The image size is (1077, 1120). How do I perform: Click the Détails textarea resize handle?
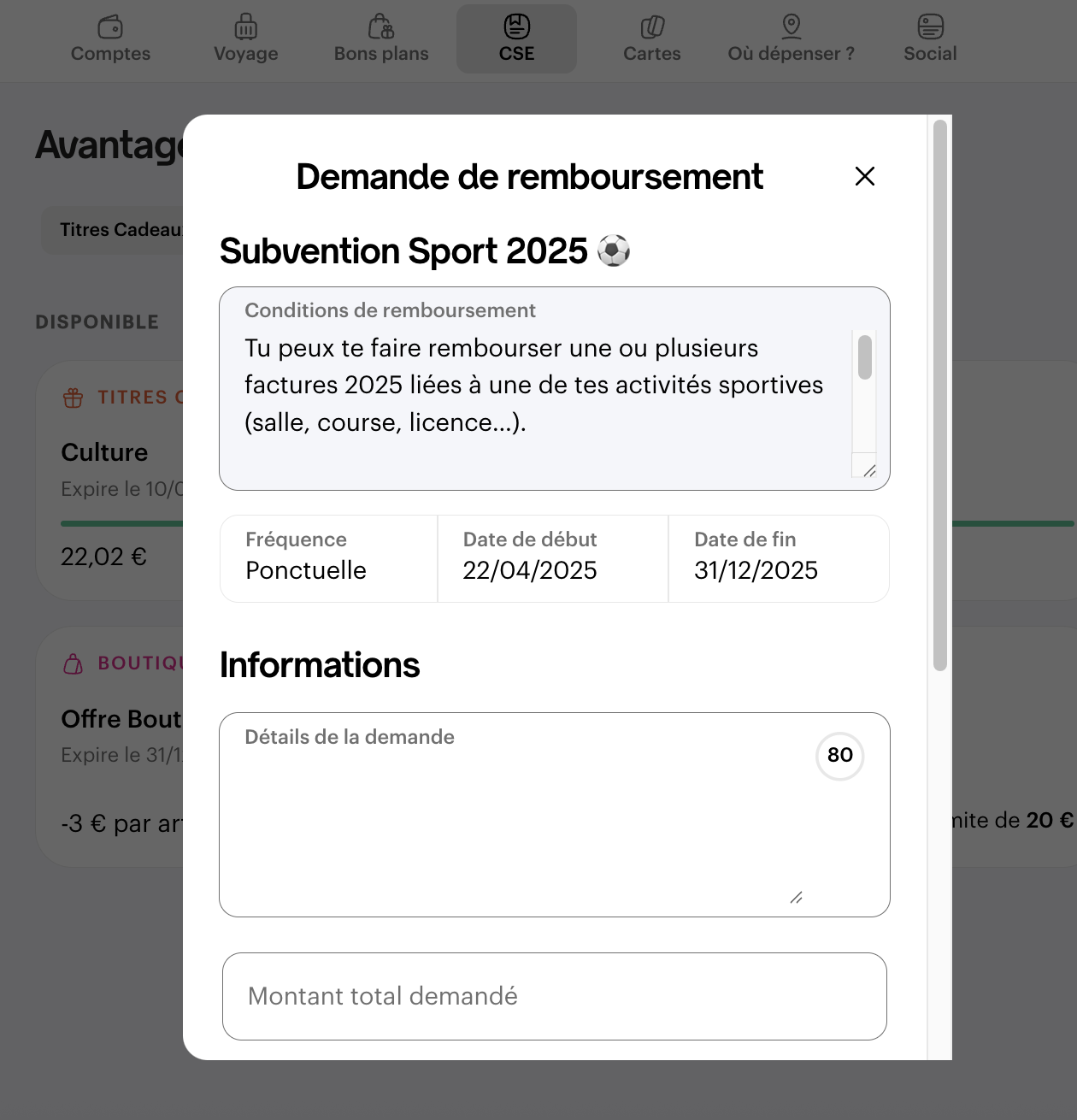tap(796, 897)
